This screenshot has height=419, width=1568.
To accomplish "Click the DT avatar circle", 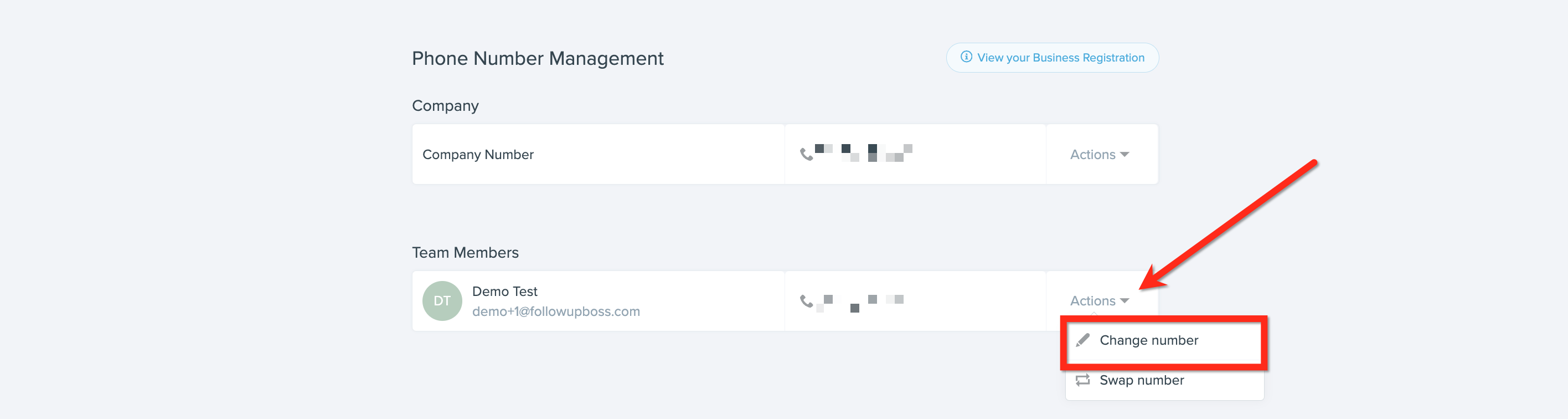I will pos(442,301).
